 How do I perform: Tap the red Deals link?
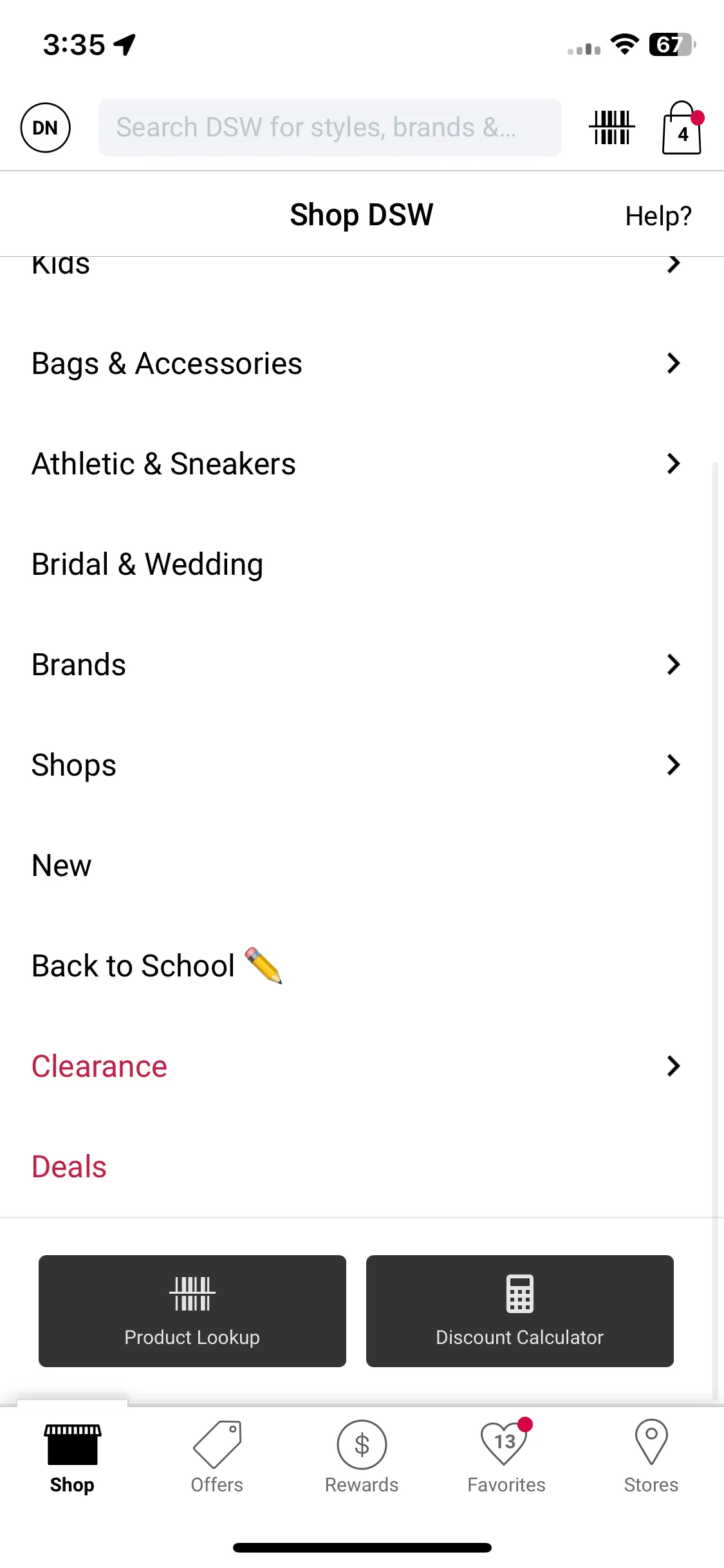(x=70, y=1166)
